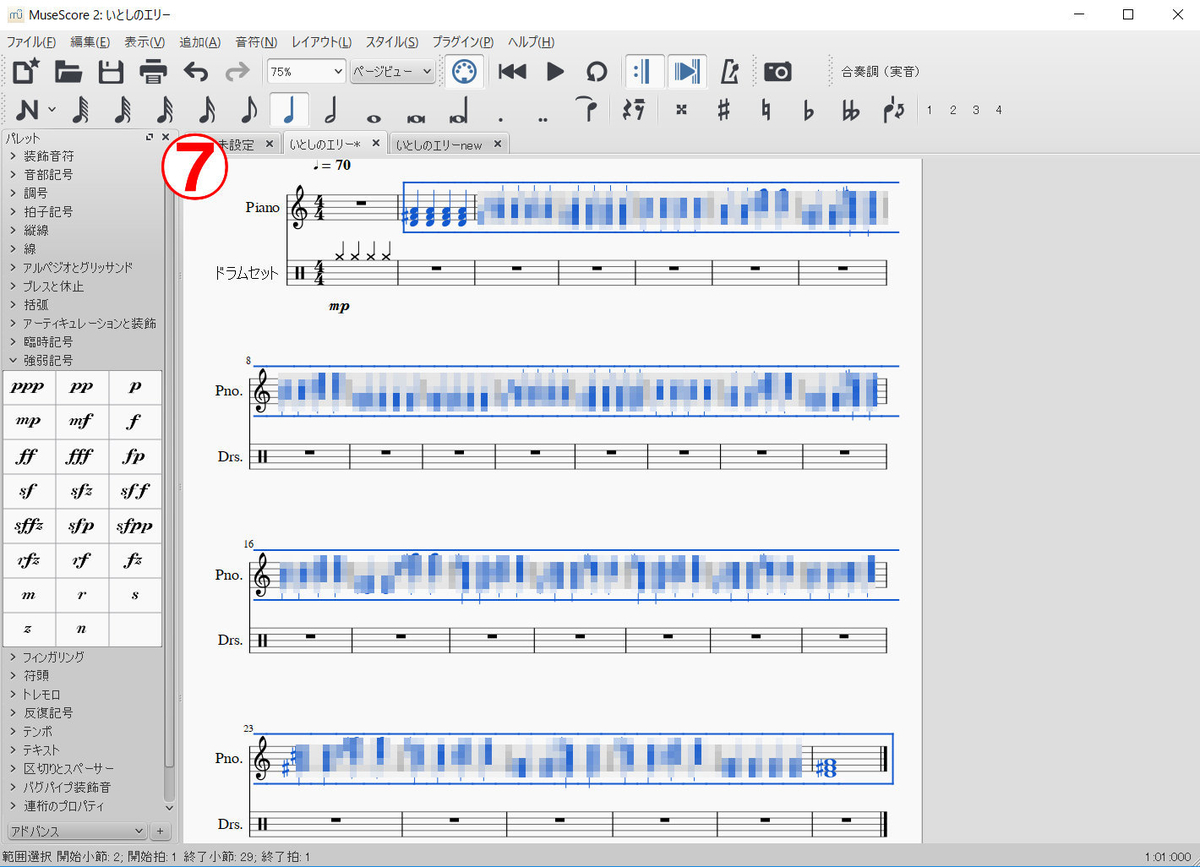
Task: Toggle loop playback
Action: point(597,71)
